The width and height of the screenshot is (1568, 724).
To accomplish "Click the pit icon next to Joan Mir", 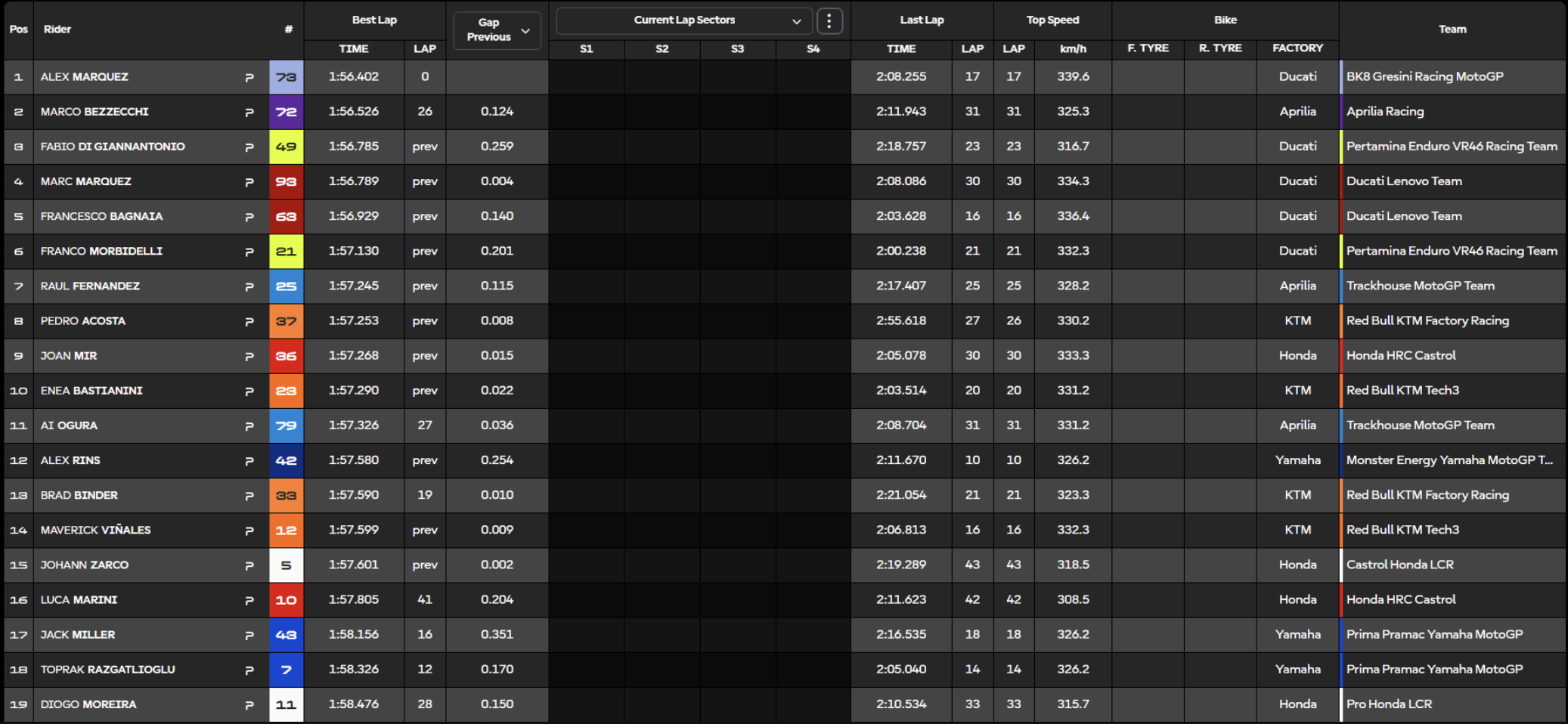I will (x=249, y=356).
